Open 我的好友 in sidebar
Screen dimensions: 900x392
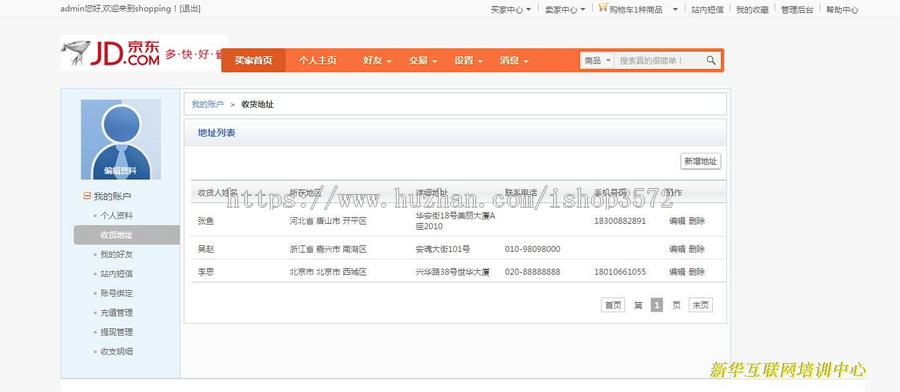point(117,254)
